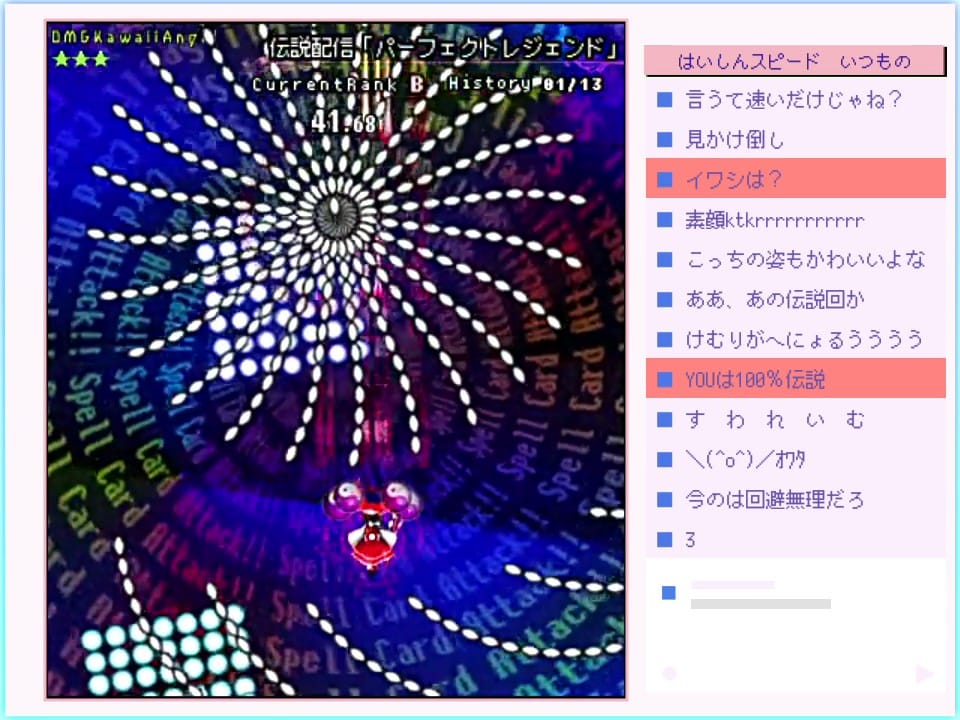Viewport: 960px width, 720px height.
Task: Click the faint round emoji icon in comment box
Action: pyautogui.click(x=670, y=674)
